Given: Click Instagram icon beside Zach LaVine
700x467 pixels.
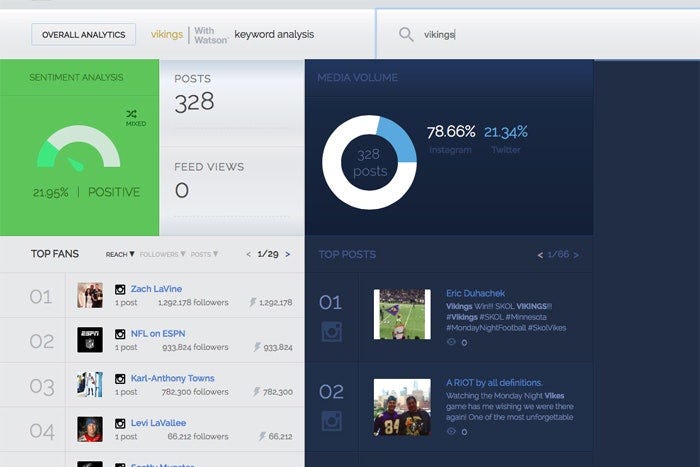Looking at the screenshot, I should (120, 289).
